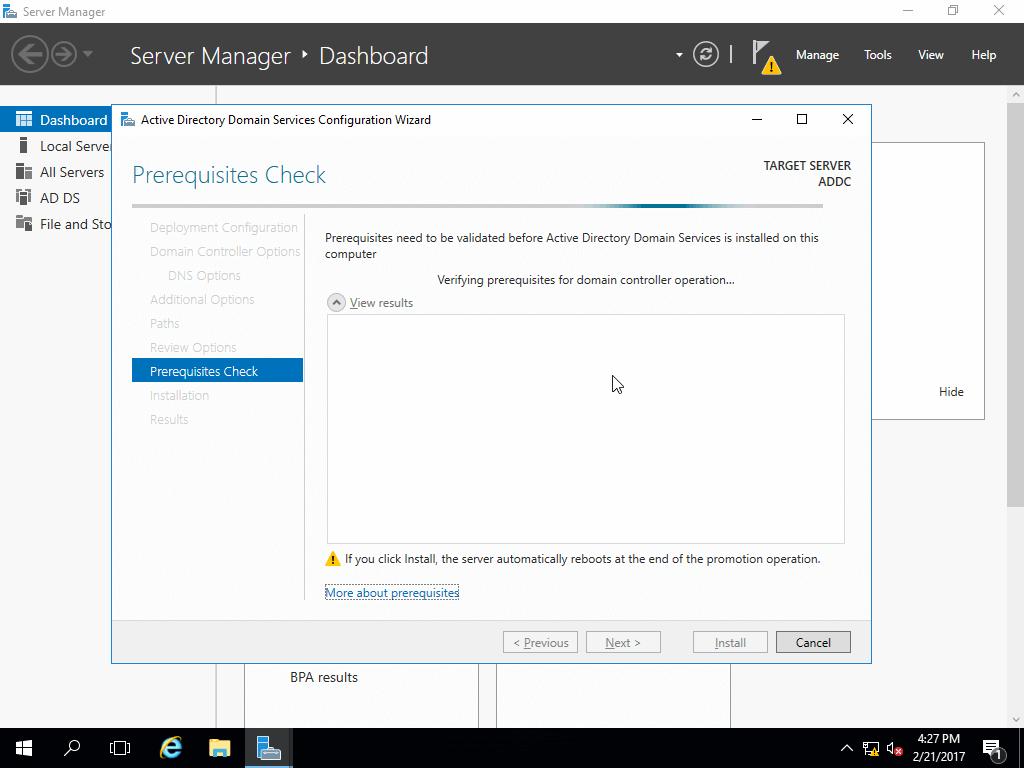Viewport: 1024px width, 768px height.
Task: Click BPA results in the dashboard tile
Action: 324,677
